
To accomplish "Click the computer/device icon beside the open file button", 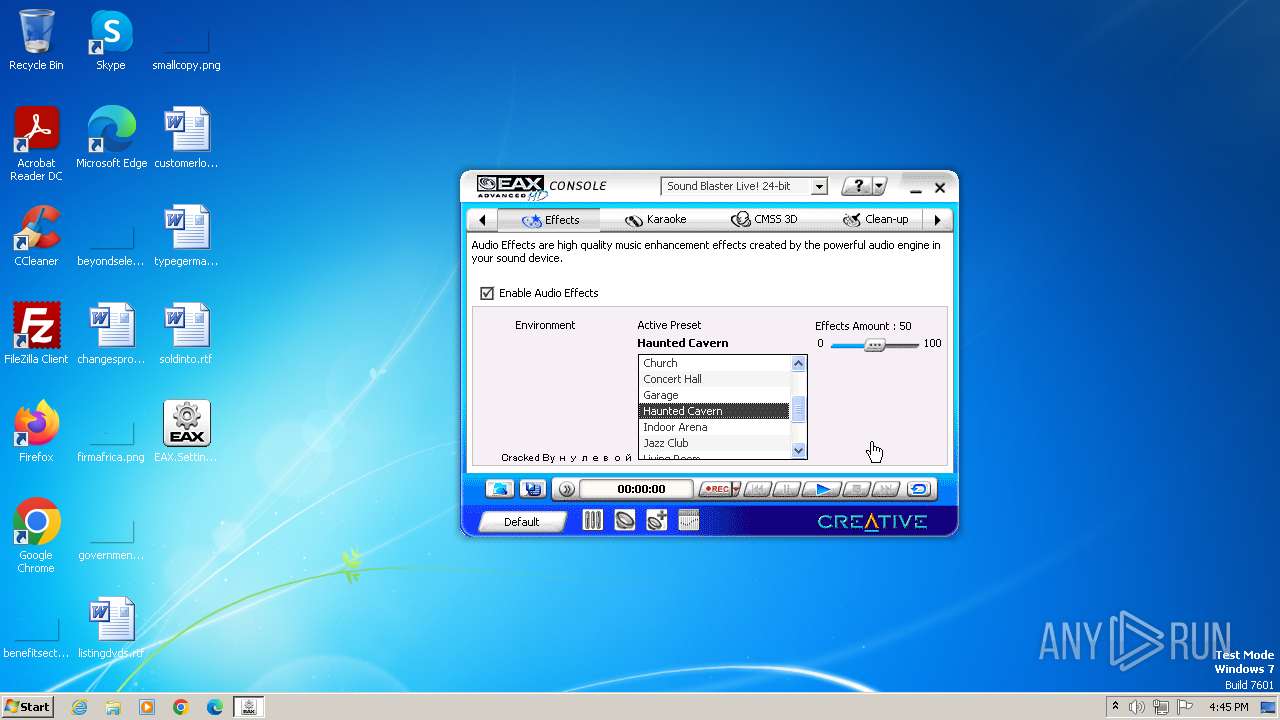I will [x=533, y=489].
